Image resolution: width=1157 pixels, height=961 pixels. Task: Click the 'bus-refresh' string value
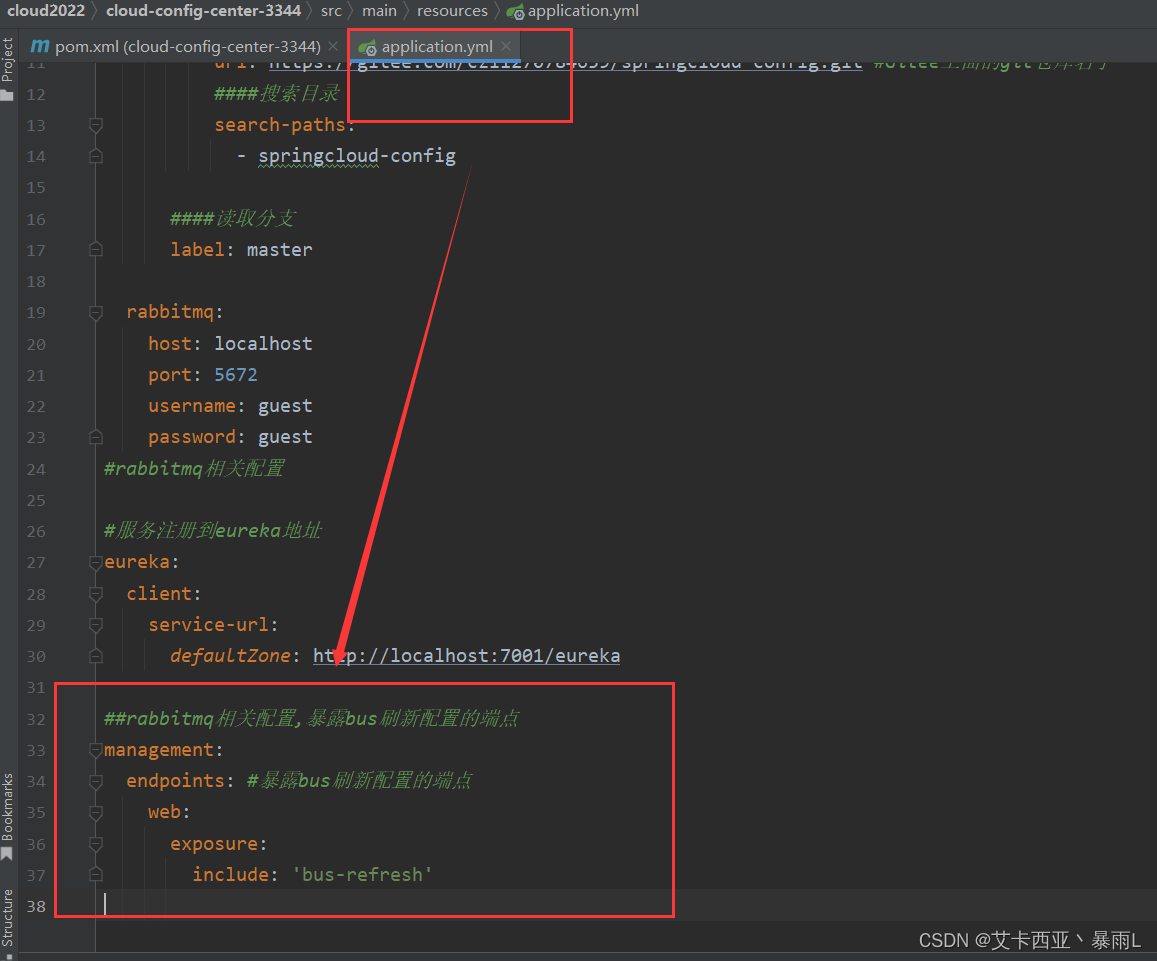click(362, 875)
